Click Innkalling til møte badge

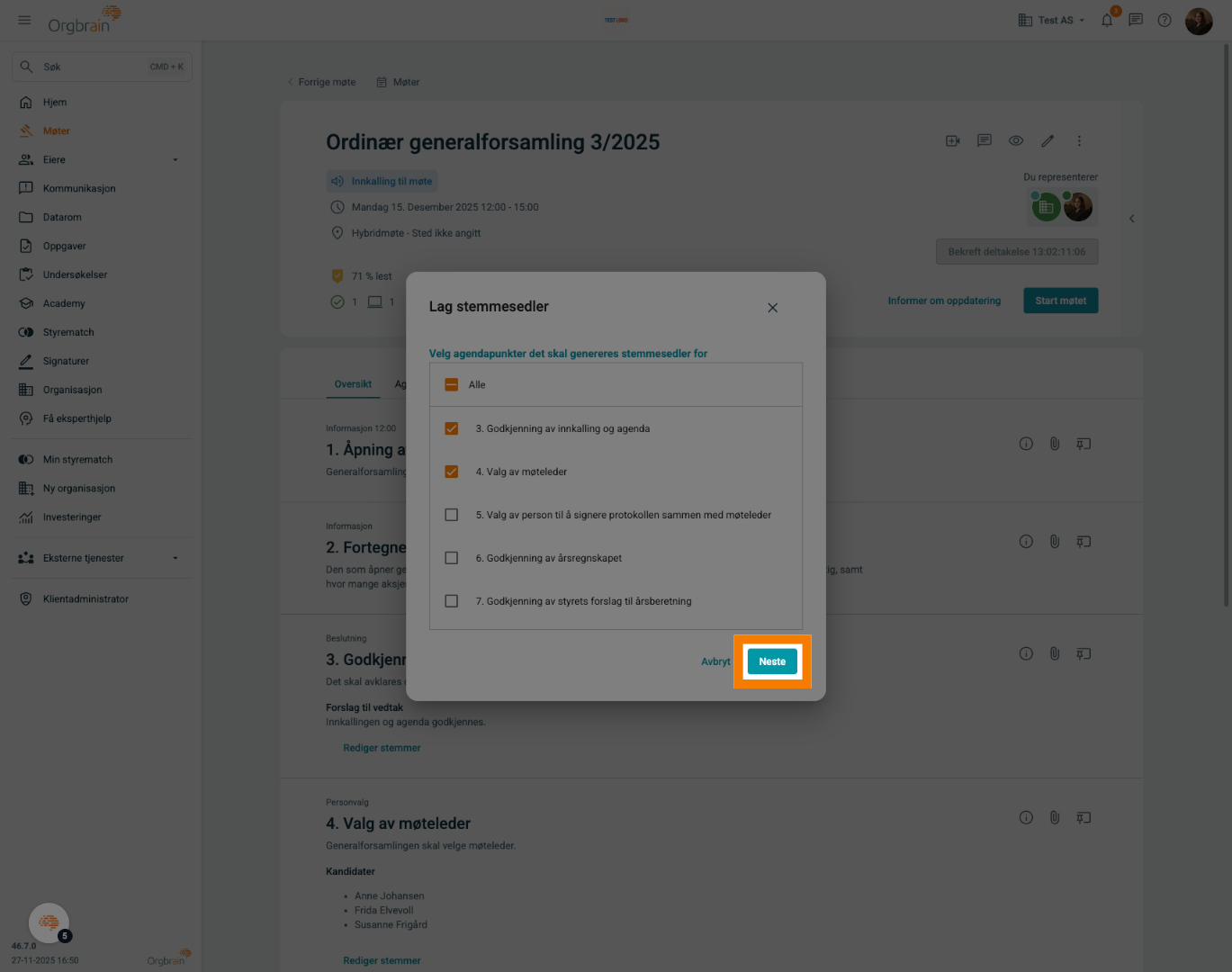tap(382, 181)
